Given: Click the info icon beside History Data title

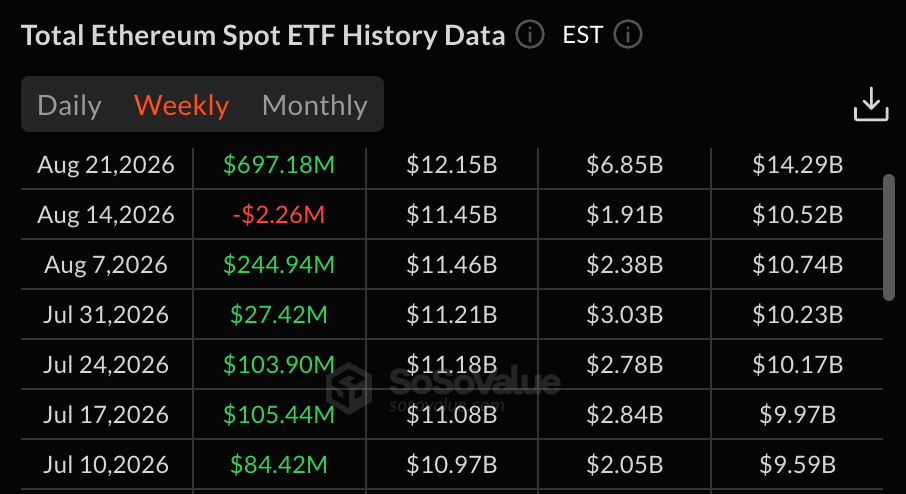Looking at the screenshot, I should click(530, 35).
